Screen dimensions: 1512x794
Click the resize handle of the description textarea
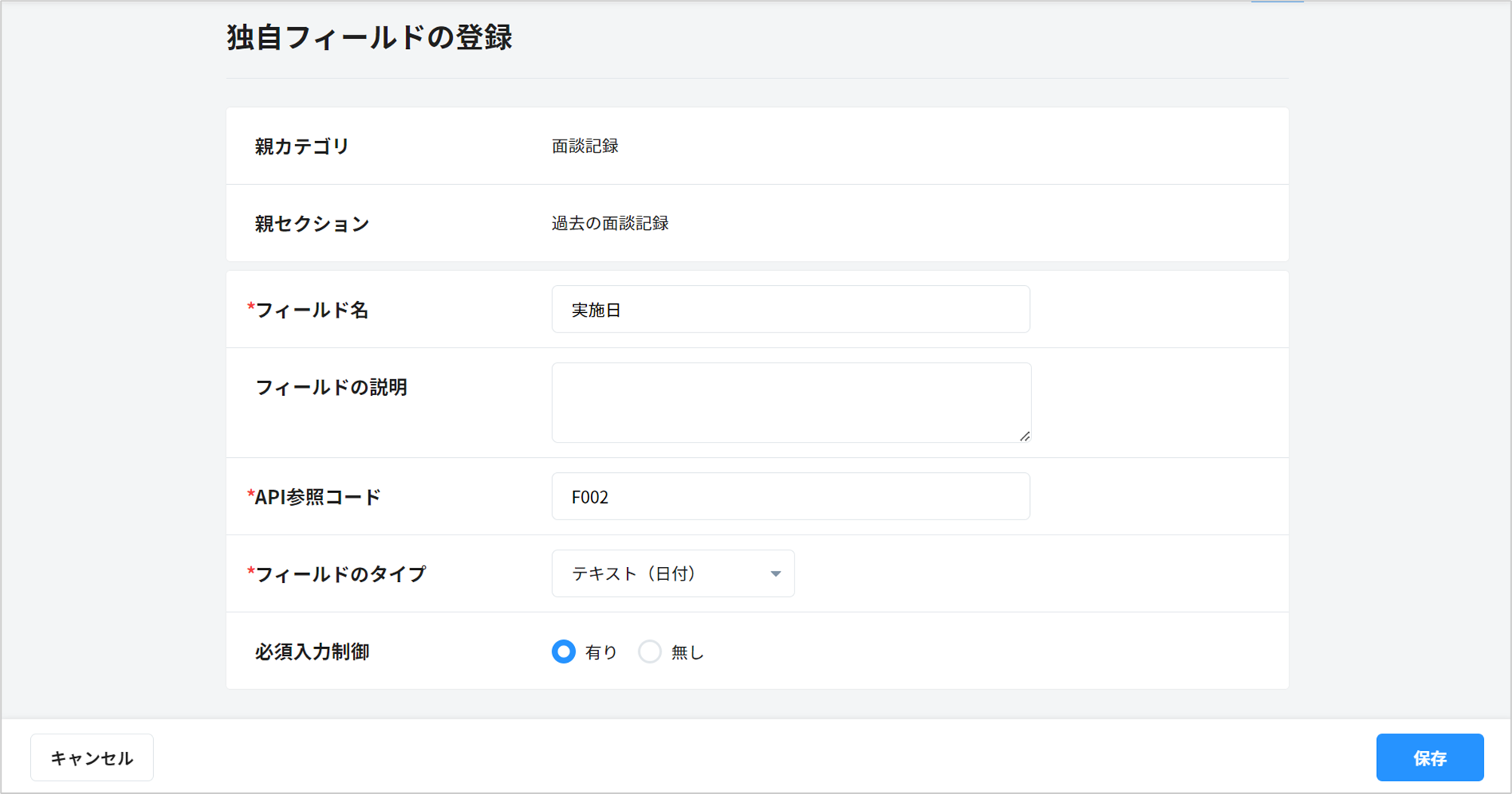(x=1024, y=436)
